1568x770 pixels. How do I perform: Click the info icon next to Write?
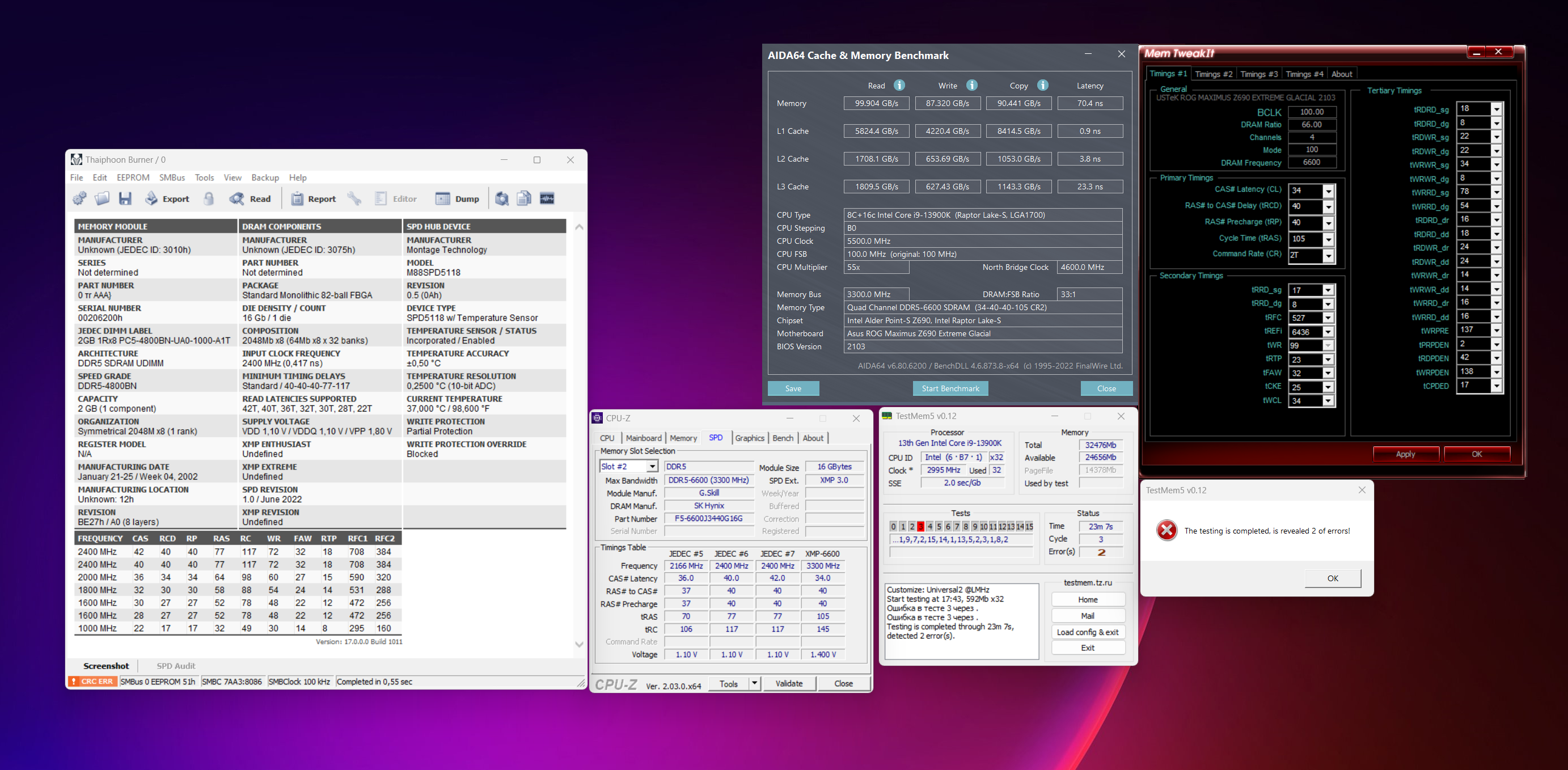972,85
